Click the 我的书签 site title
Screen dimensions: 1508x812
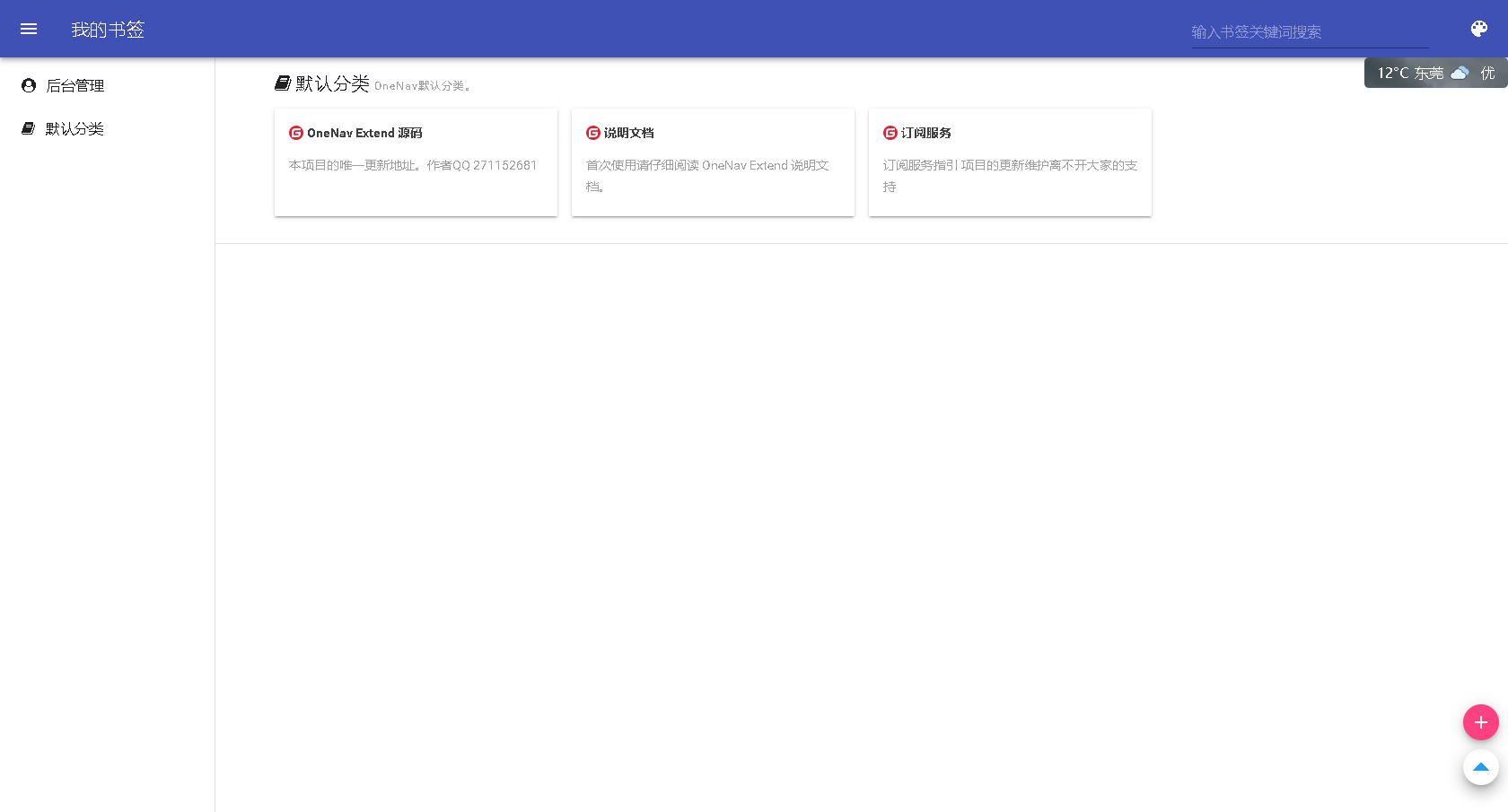tap(108, 30)
